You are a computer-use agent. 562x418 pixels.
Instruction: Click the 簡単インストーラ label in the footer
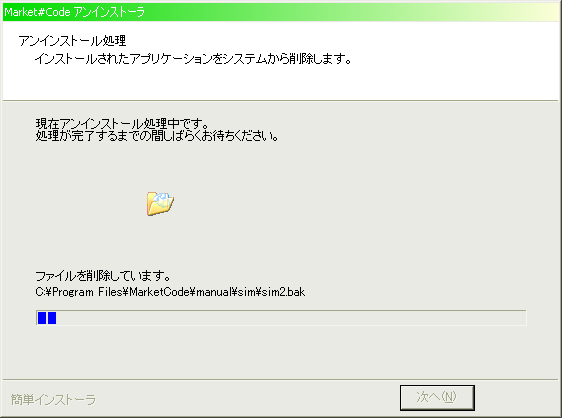tap(53, 399)
